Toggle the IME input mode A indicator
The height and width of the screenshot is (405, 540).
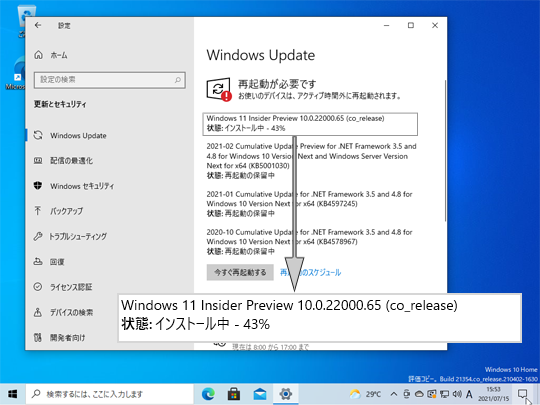click(469, 394)
